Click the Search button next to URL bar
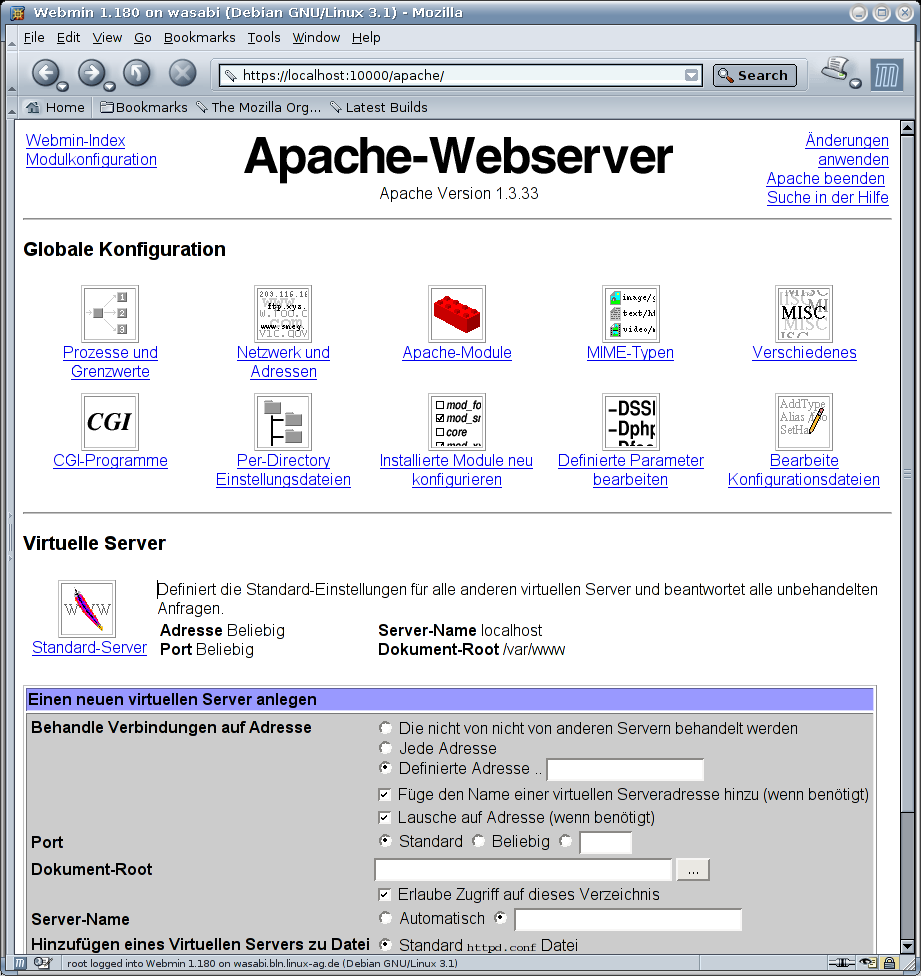This screenshot has height=976, width=921. click(x=754, y=75)
